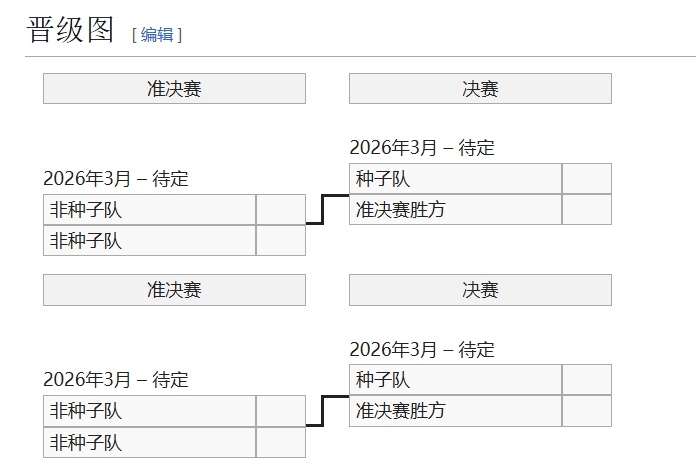Select the 准决赛胜方 cell in the first bracket

click(455, 210)
